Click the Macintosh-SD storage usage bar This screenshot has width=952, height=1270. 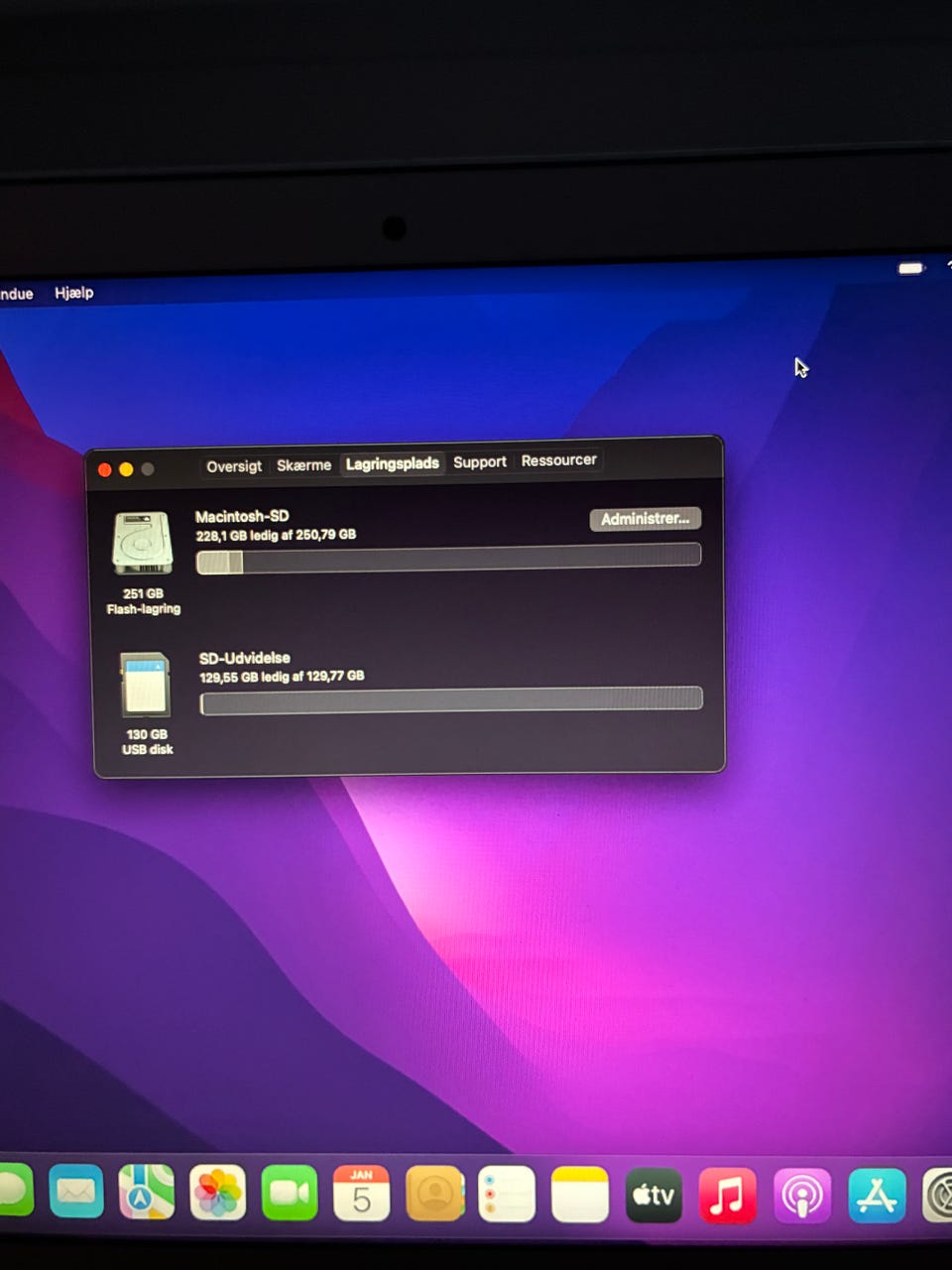(x=449, y=559)
